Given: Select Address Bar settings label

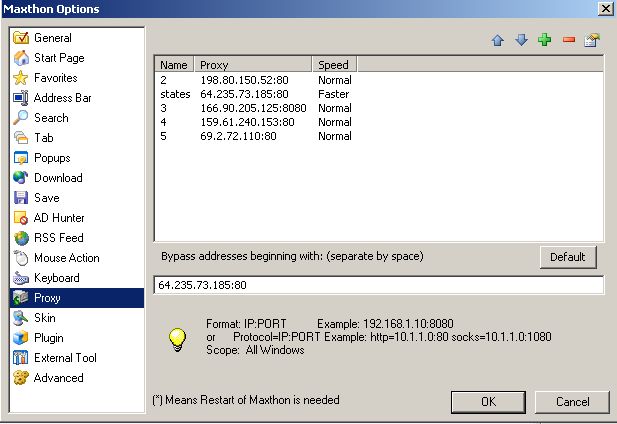Looking at the screenshot, I should [63, 98].
